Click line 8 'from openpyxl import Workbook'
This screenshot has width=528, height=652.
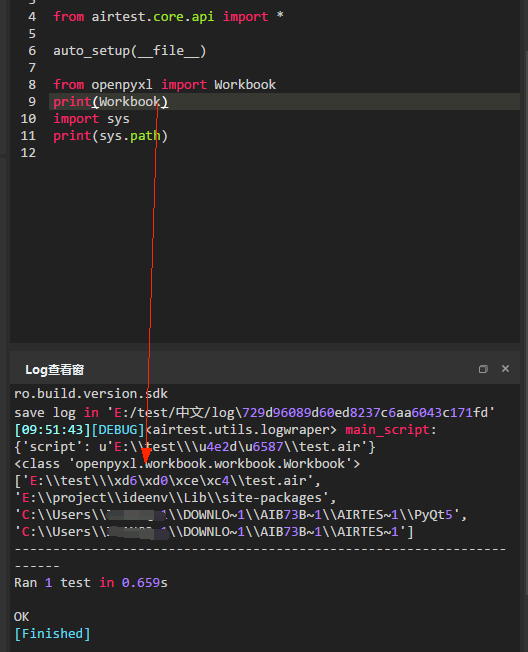click(x=164, y=85)
